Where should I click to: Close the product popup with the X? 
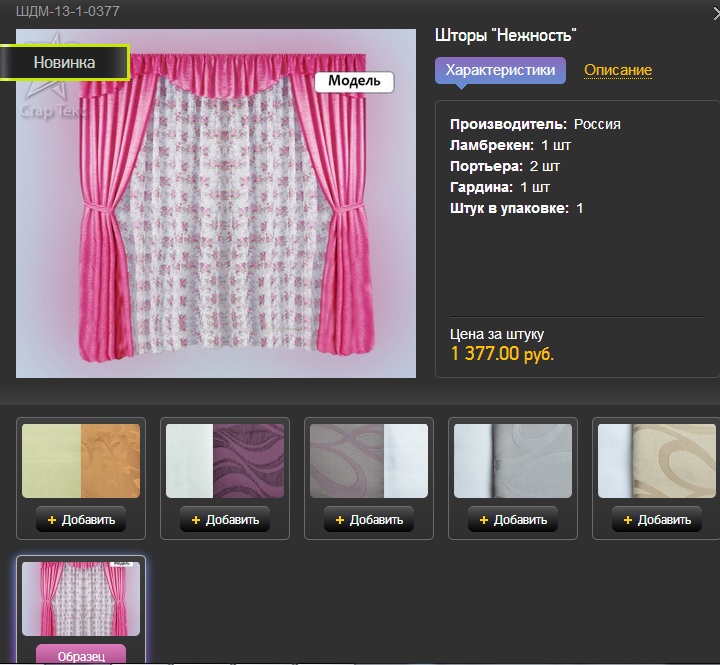click(714, 11)
